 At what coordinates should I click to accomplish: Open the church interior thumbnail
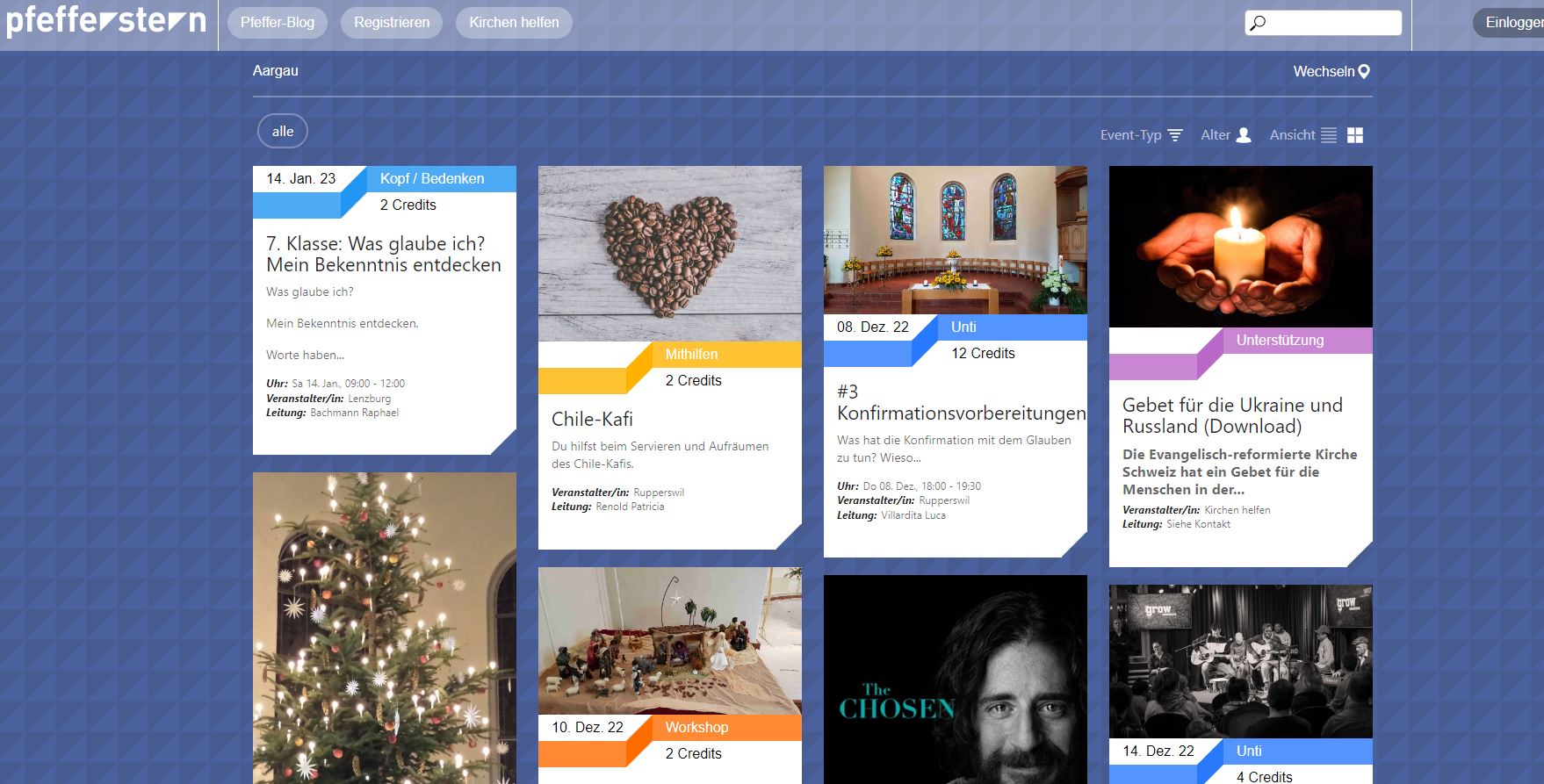(956, 241)
